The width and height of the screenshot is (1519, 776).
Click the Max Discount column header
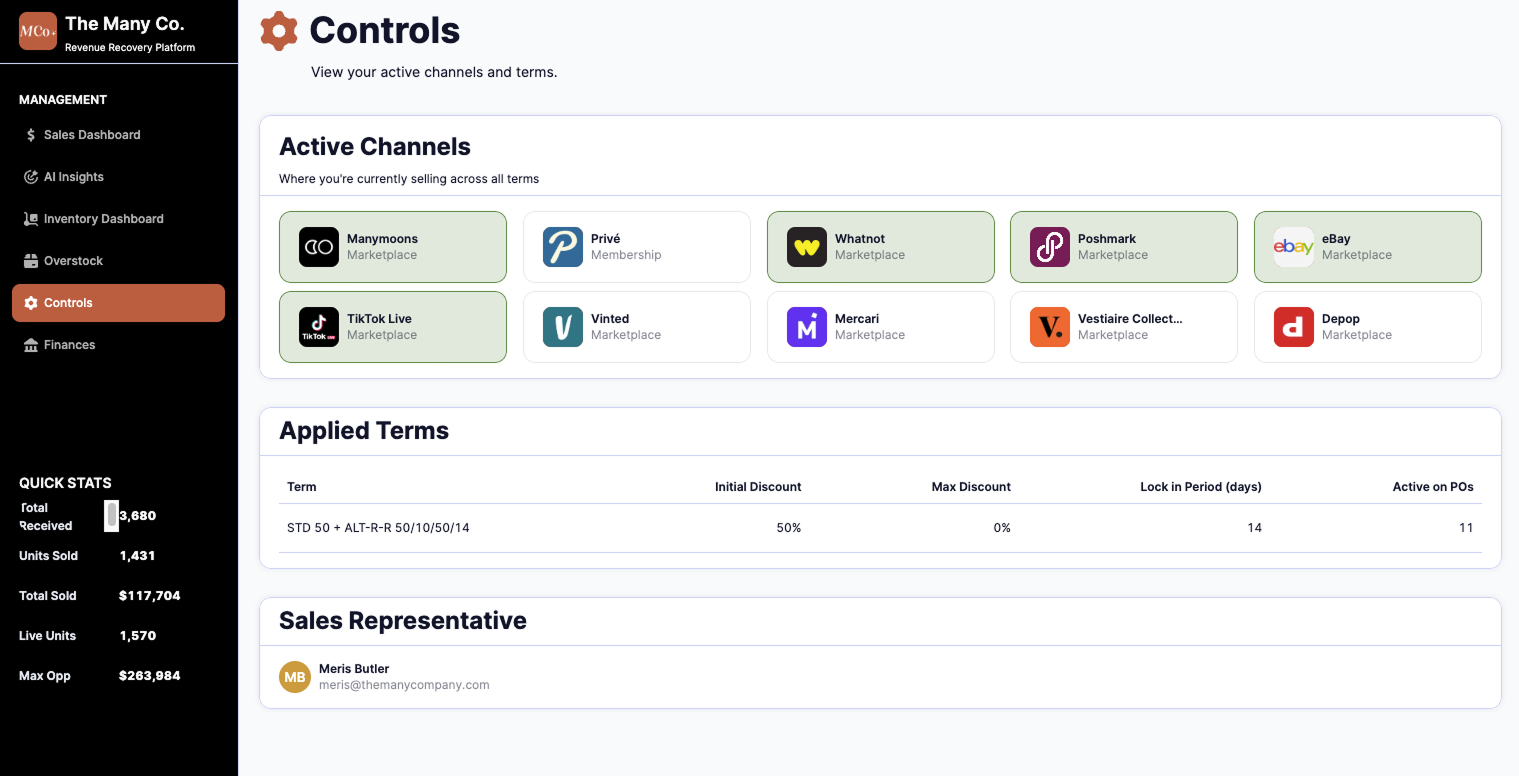[971, 487]
